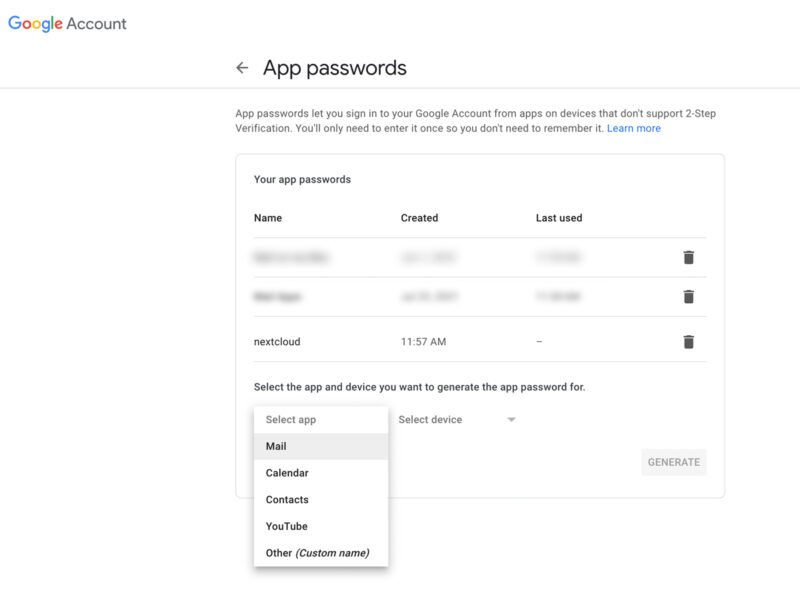Click the Created column header

coord(419,218)
